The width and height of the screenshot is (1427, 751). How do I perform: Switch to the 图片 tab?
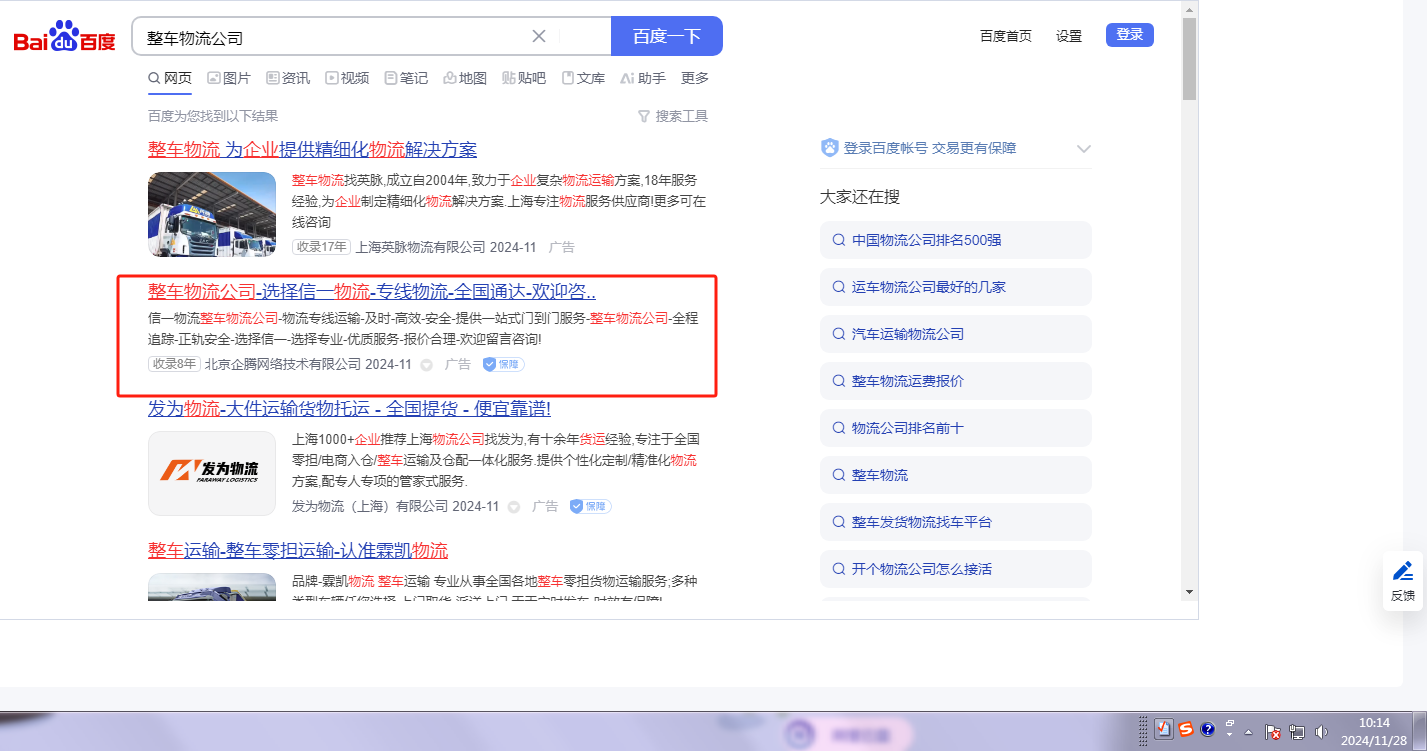229,78
